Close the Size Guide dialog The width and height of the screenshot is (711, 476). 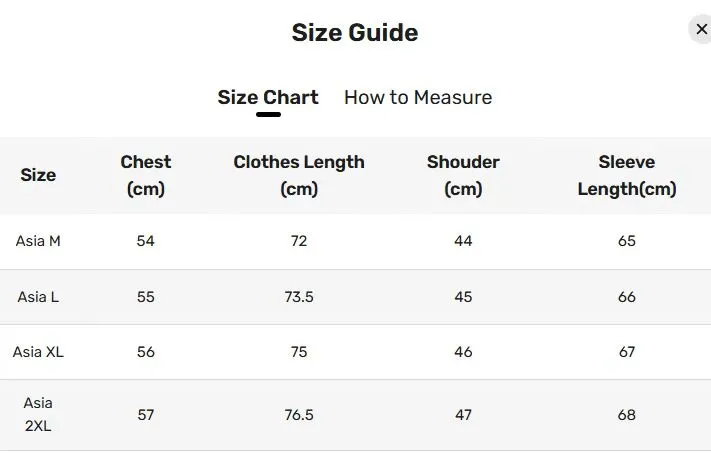700,30
